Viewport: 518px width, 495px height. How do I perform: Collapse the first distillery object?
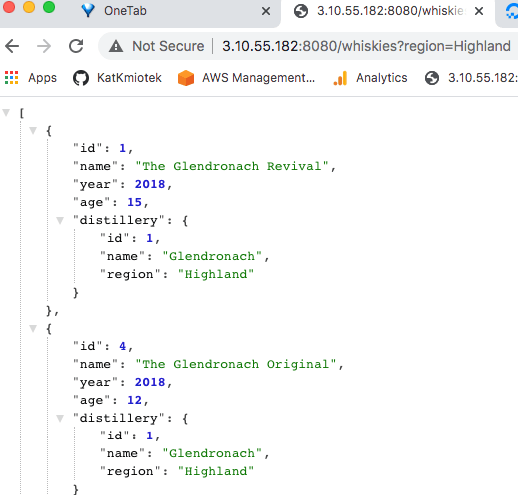[x=60, y=220]
